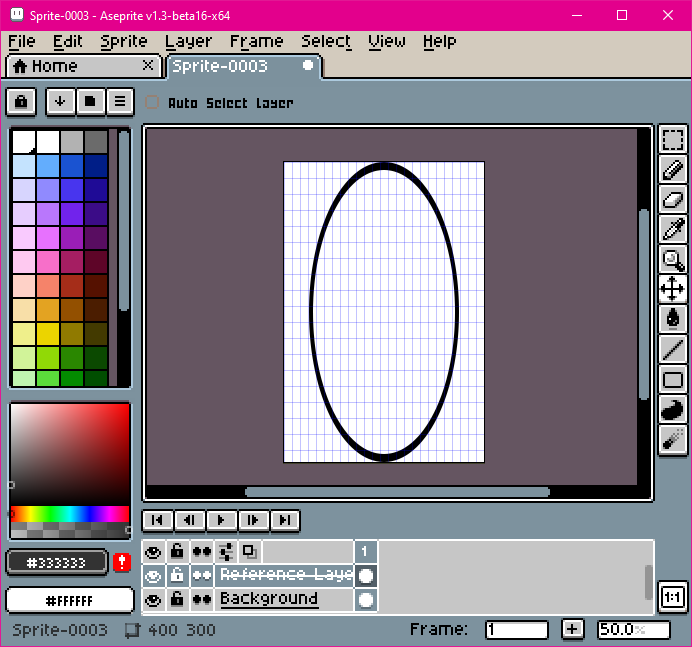Viewport: 692px width, 647px height.
Task: Select the Reference Layer row
Action: click(x=284, y=576)
